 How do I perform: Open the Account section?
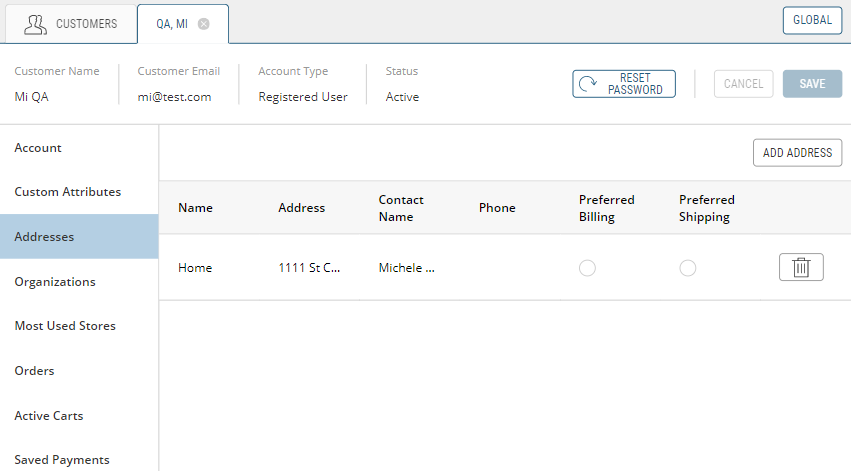point(38,148)
